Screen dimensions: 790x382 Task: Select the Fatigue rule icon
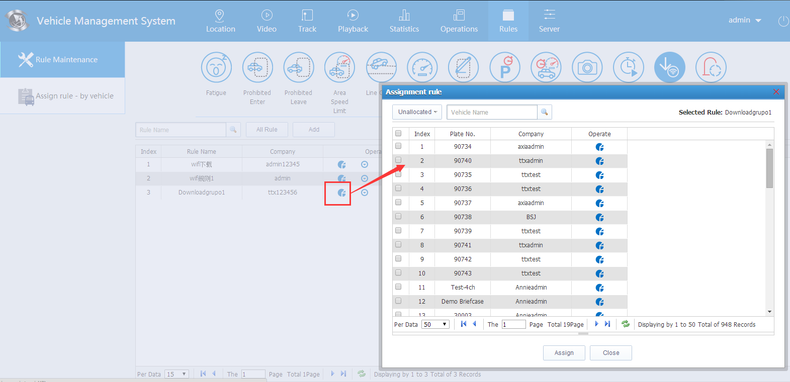[x=216, y=67]
